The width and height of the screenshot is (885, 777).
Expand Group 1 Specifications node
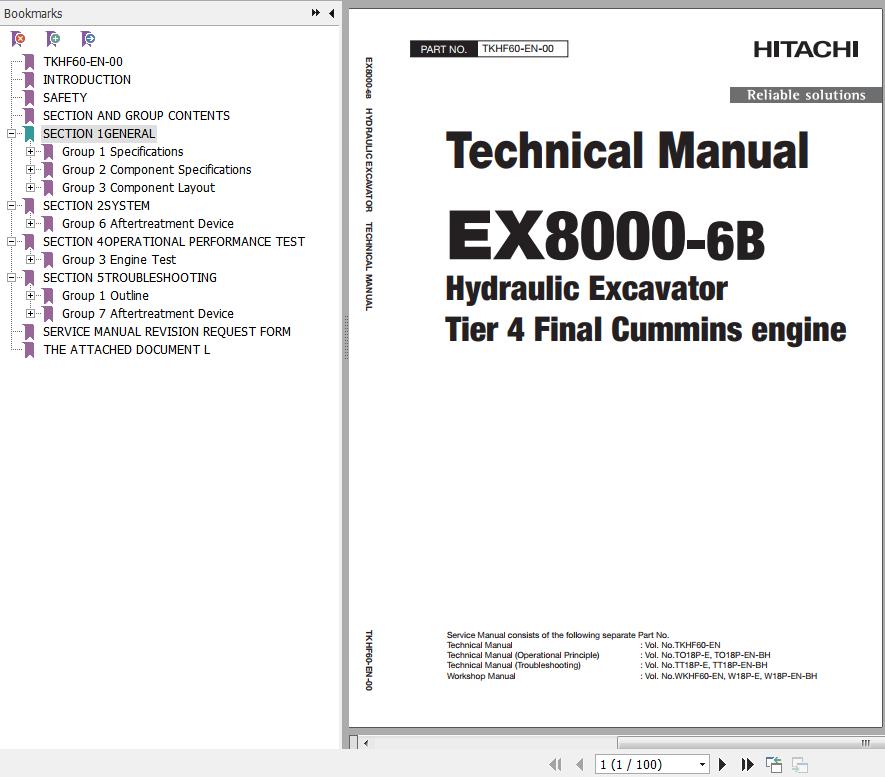30,152
